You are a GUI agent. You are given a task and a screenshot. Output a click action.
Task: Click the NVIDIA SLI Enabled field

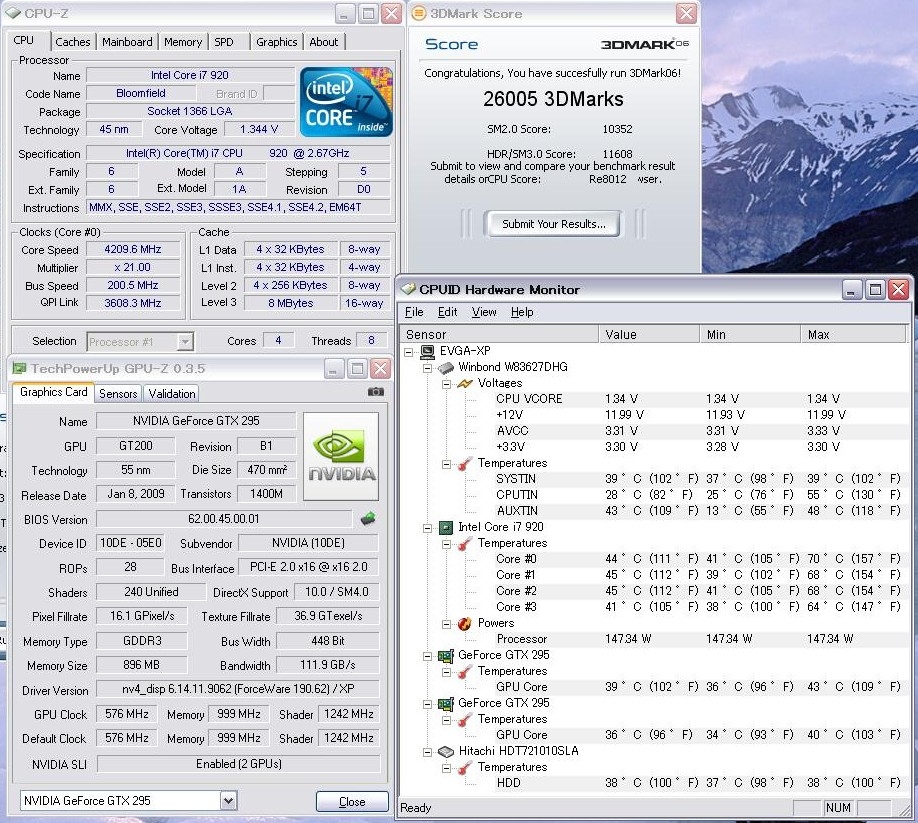point(238,764)
